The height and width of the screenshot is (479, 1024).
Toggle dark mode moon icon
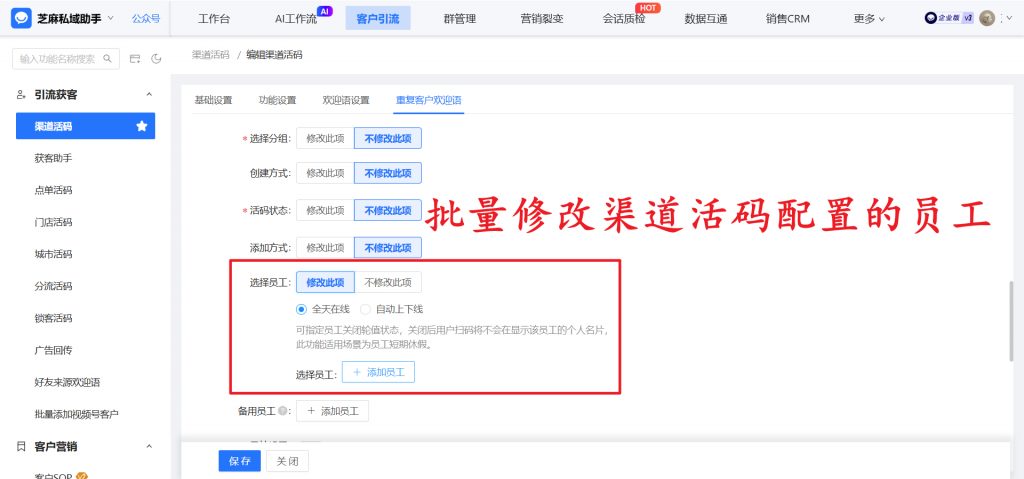coord(156,59)
